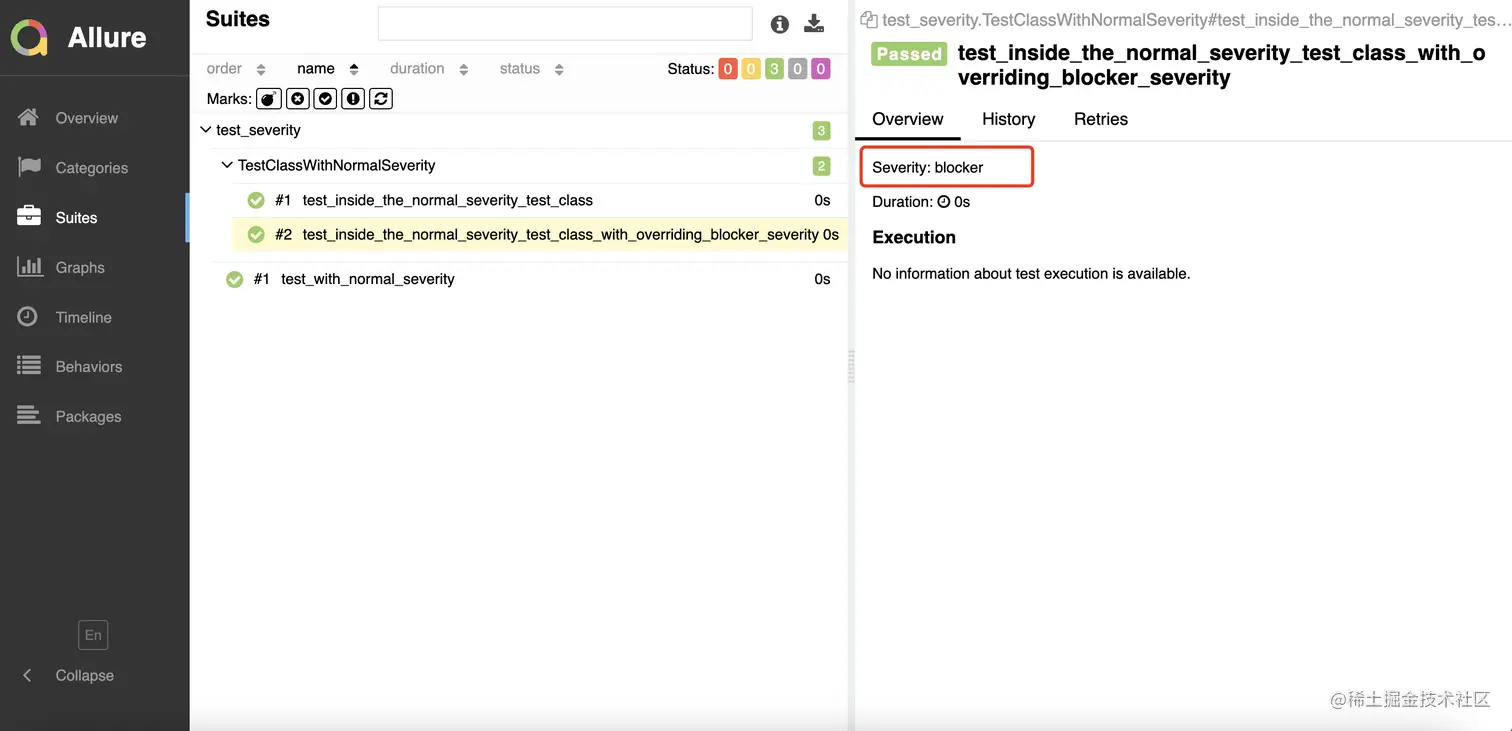Go to Behaviors in the sidebar
This screenshot has width=1512, height=731.
click(x=89, y=367)
